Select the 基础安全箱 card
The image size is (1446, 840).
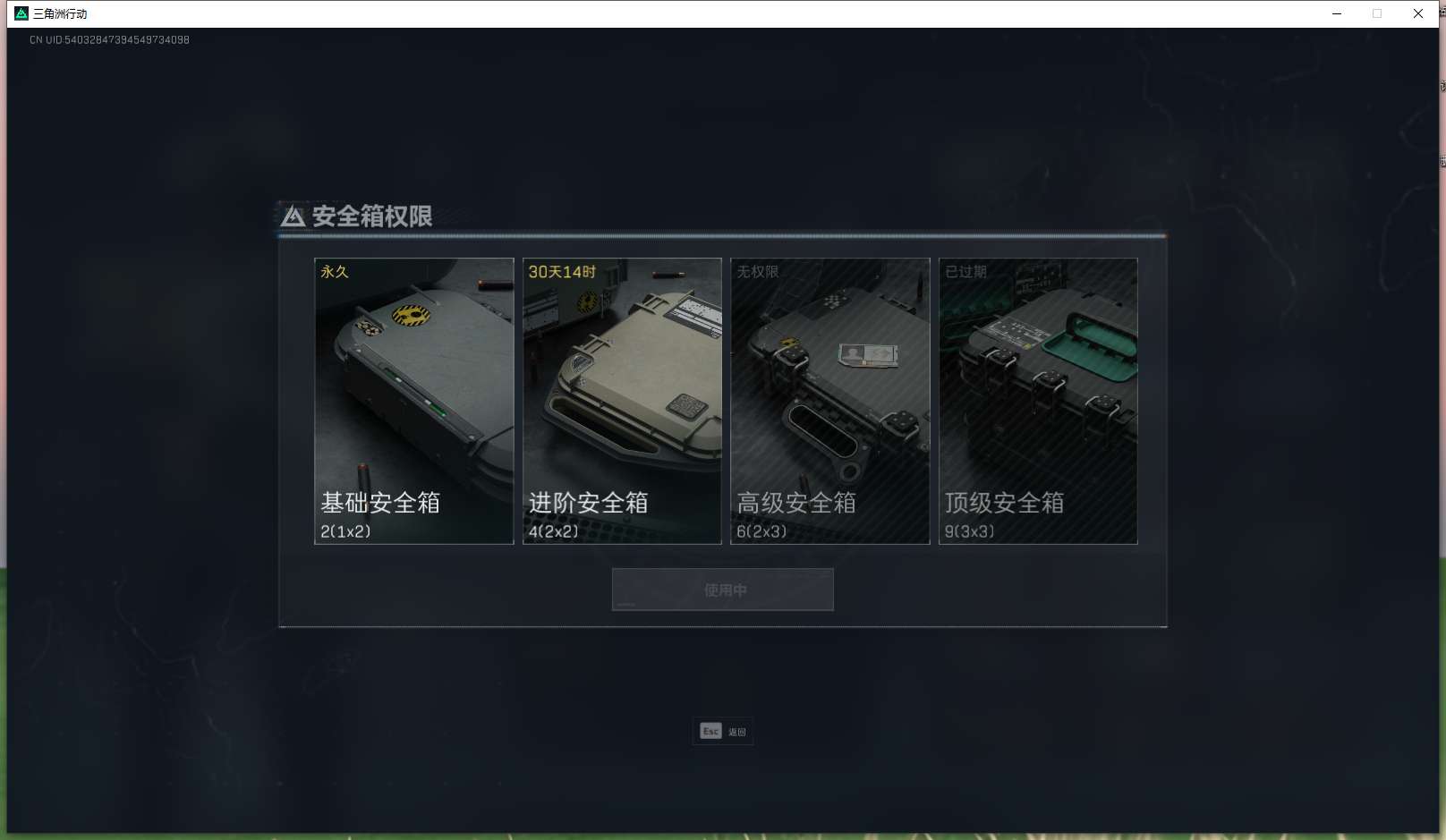pyautogui.click(x=414, y=401)
